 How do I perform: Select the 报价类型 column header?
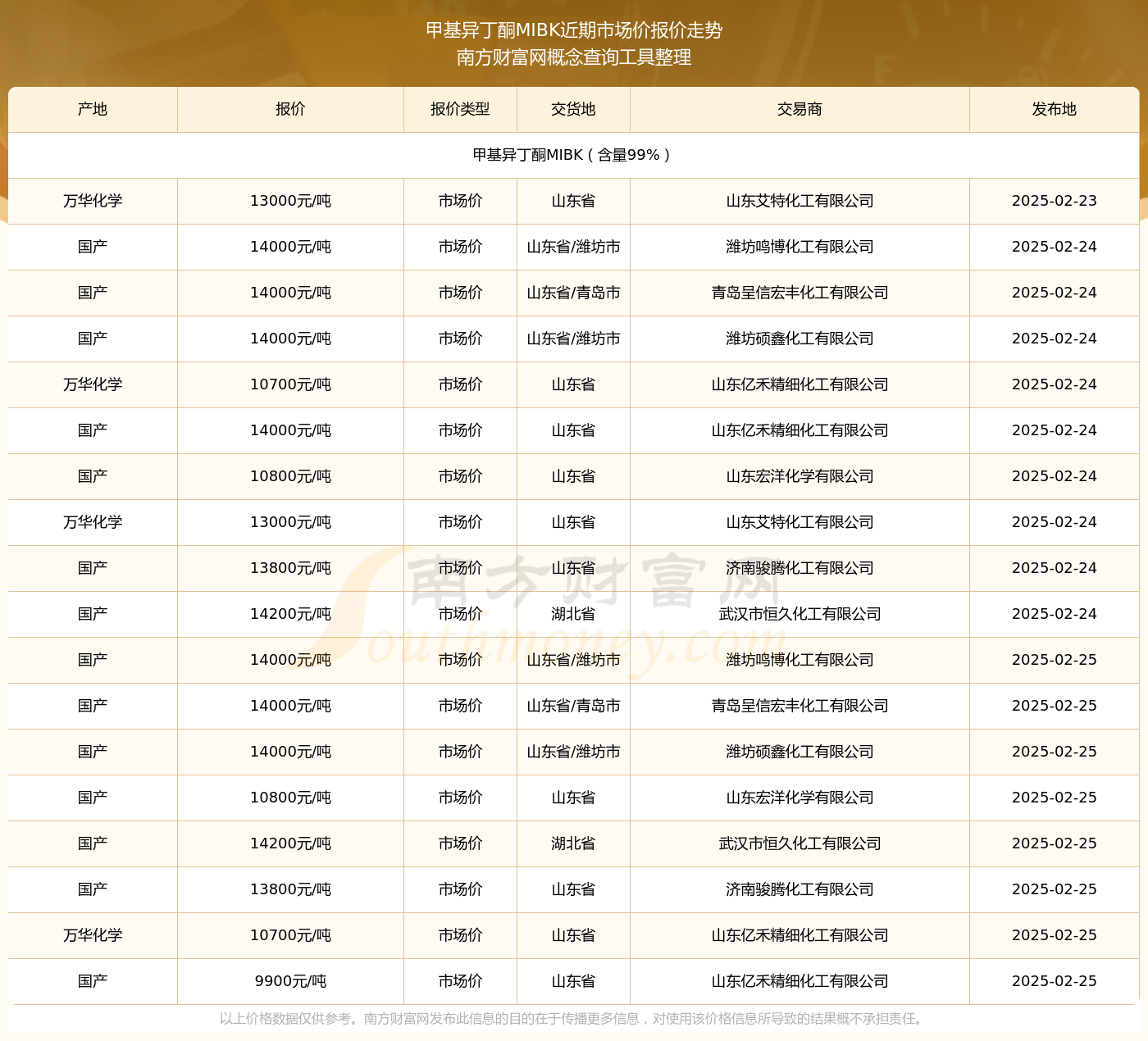click(460, 109)
